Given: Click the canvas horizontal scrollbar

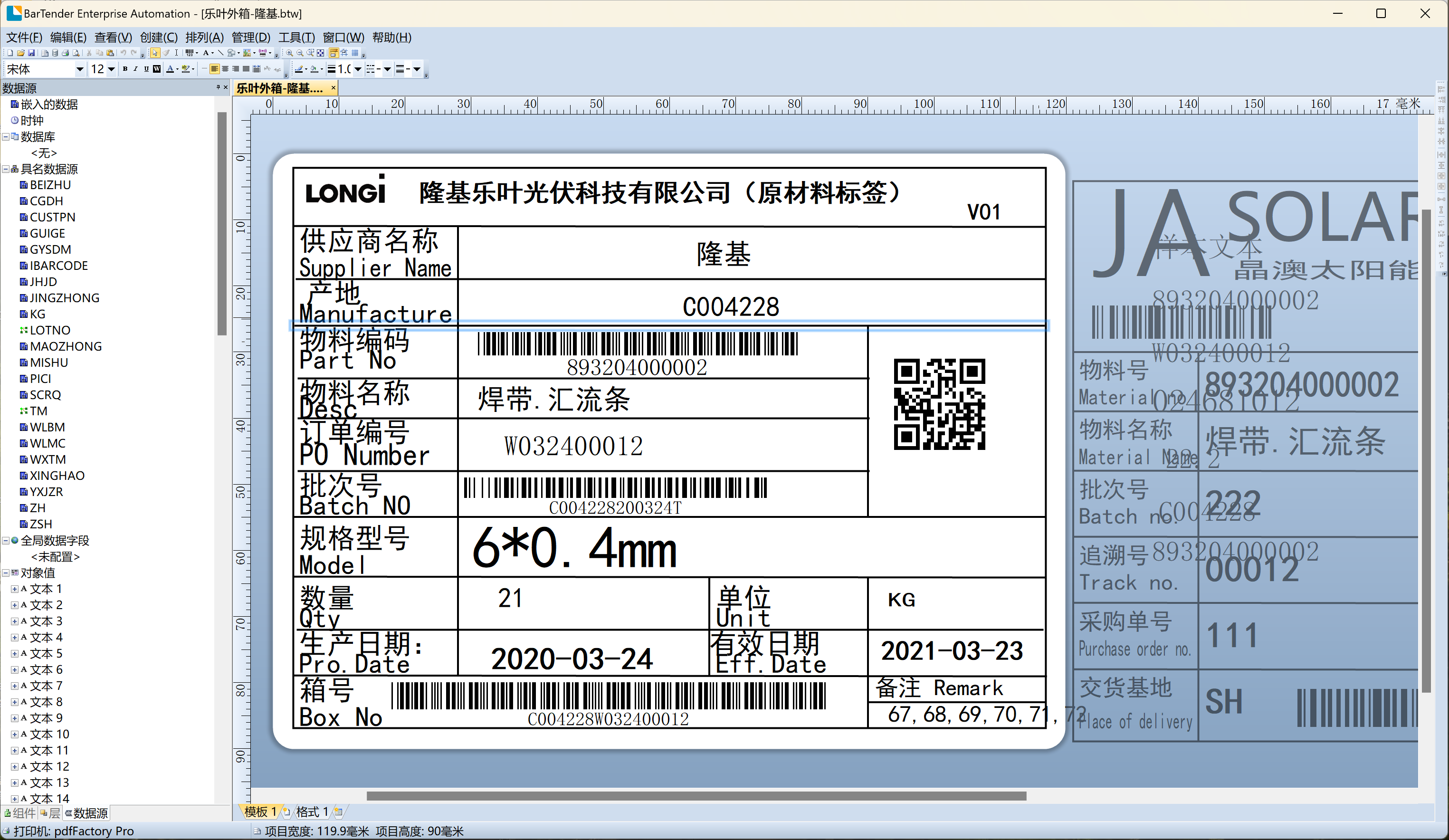Looking at the screenshot, I should click(x=696, y=796).
